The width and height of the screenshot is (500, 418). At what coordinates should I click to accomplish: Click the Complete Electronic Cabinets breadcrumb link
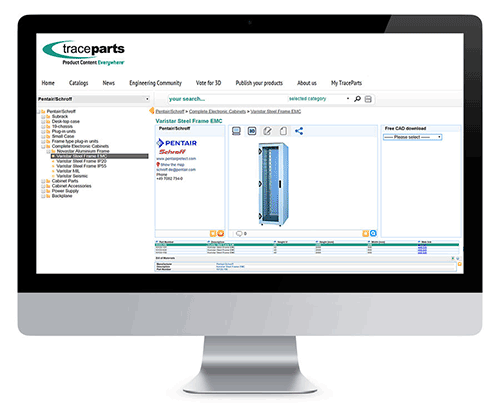tap(217, 111)
